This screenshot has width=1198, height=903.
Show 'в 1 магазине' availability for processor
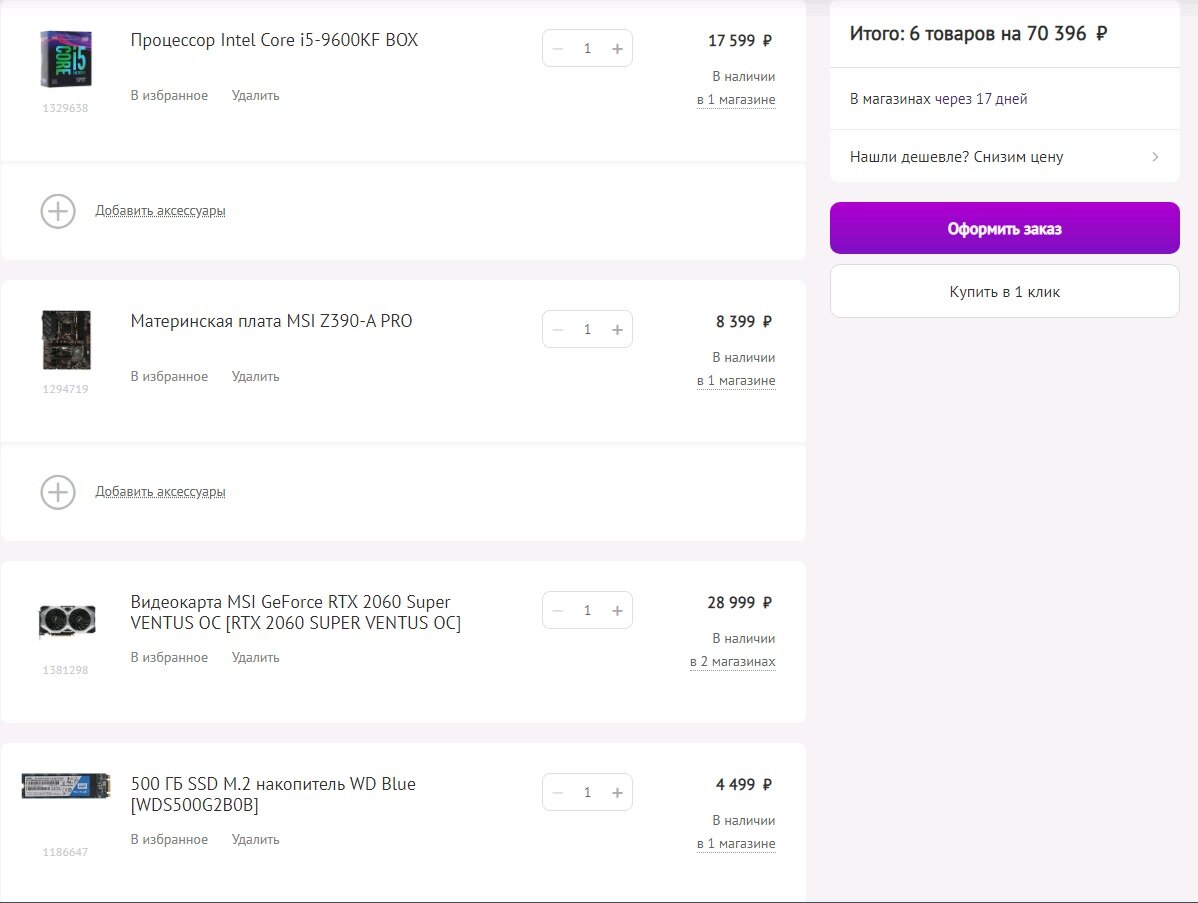point(737,100)
